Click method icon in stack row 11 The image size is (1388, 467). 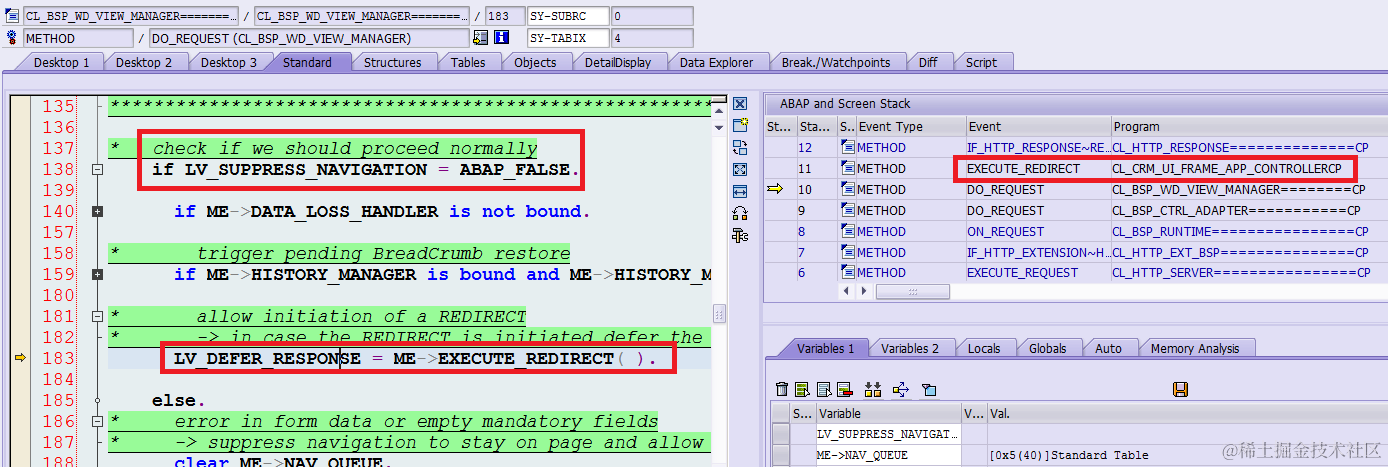click(848, 169)
